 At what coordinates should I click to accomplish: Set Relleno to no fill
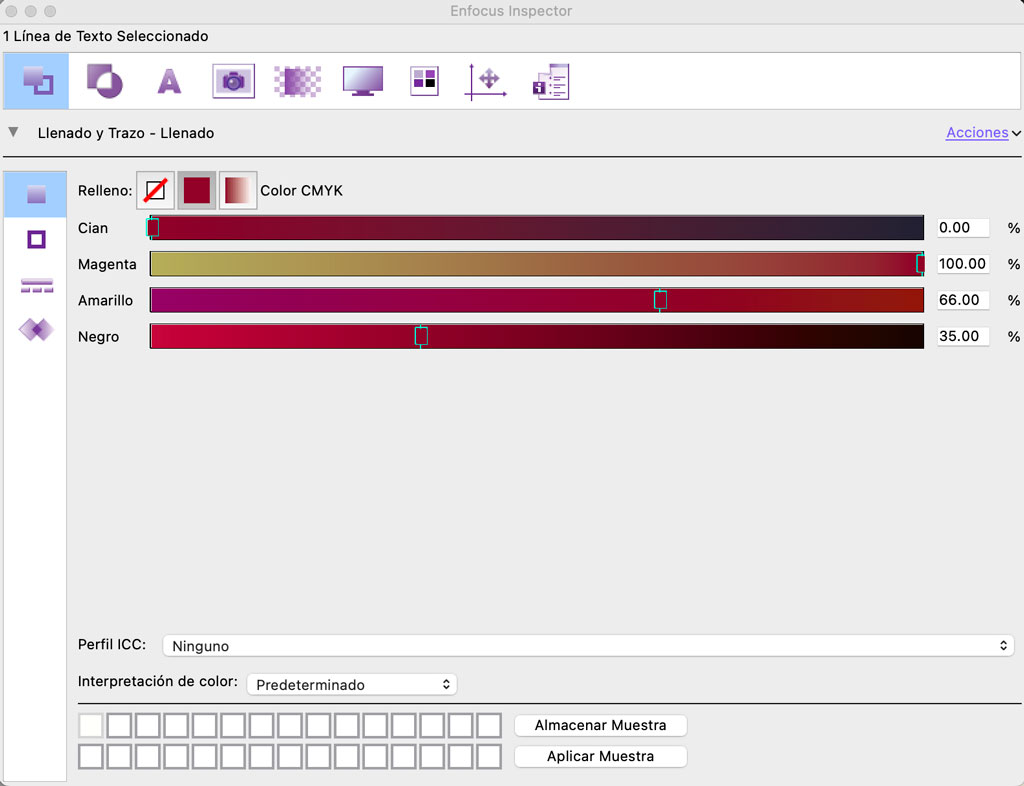[155, 191]
